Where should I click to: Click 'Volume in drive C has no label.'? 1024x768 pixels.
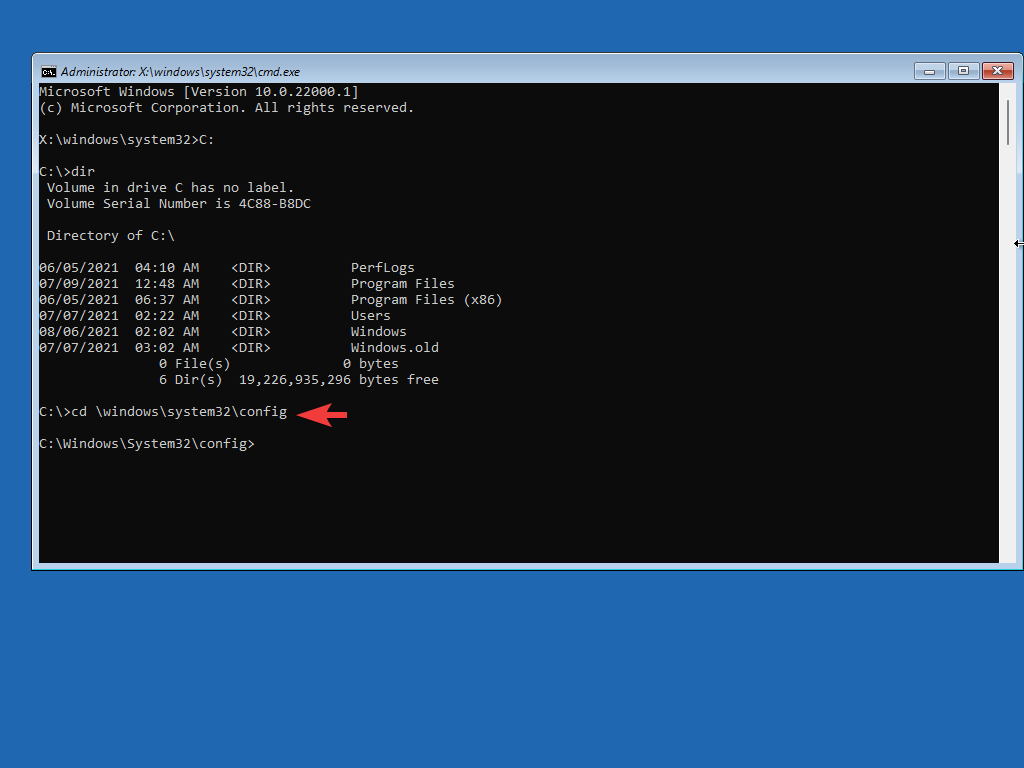(170, 188)
